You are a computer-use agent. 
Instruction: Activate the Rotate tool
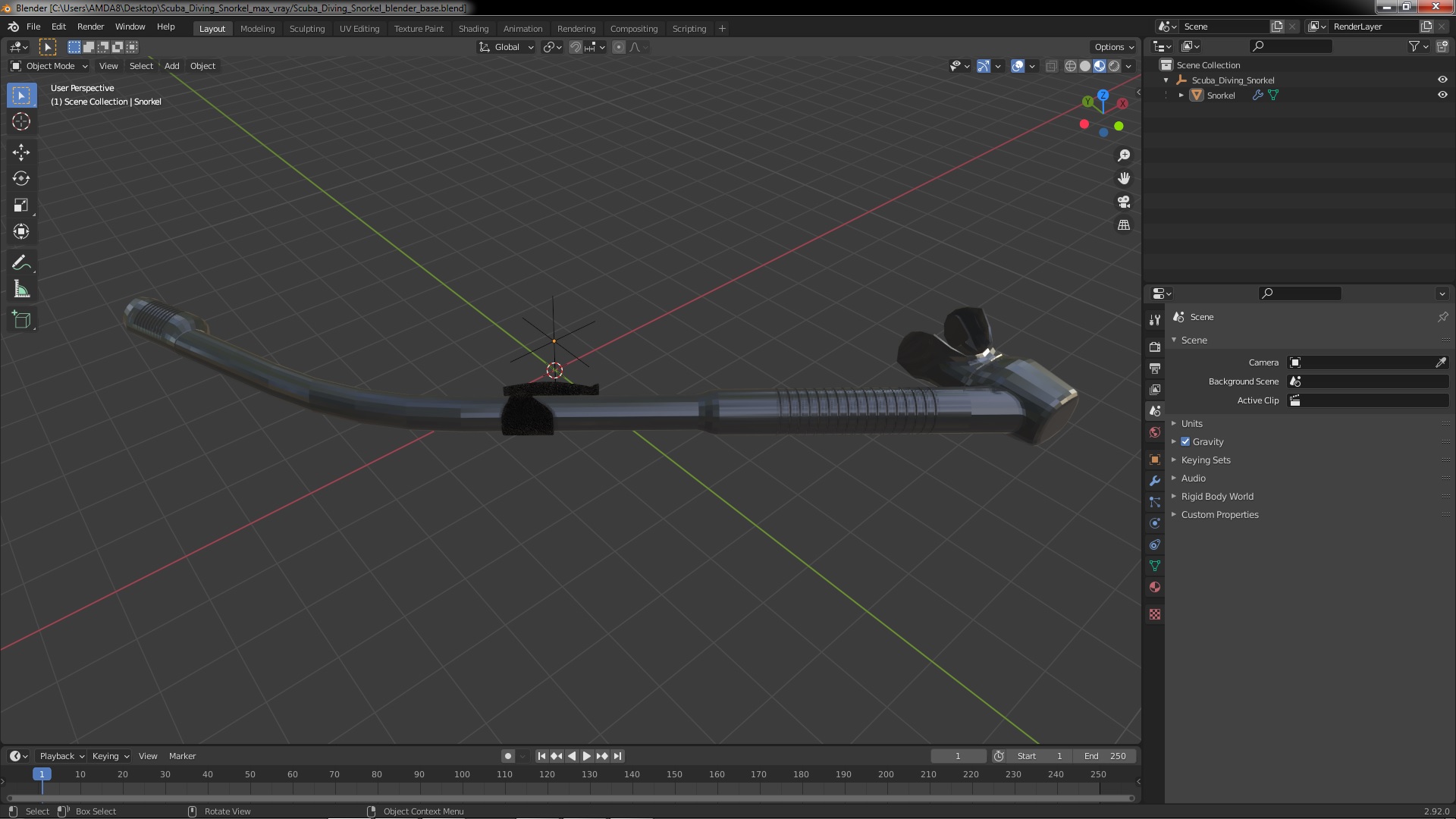coord(21,179)
